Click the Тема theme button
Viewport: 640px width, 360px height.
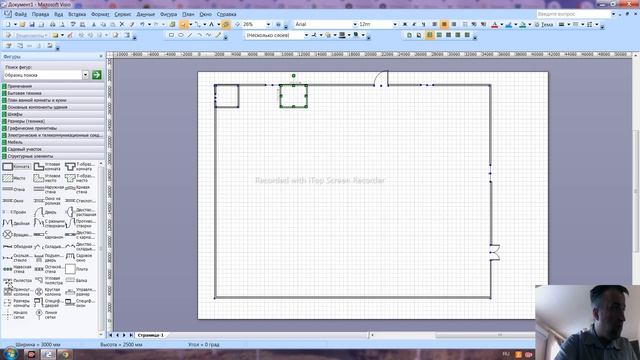[544, 24]
